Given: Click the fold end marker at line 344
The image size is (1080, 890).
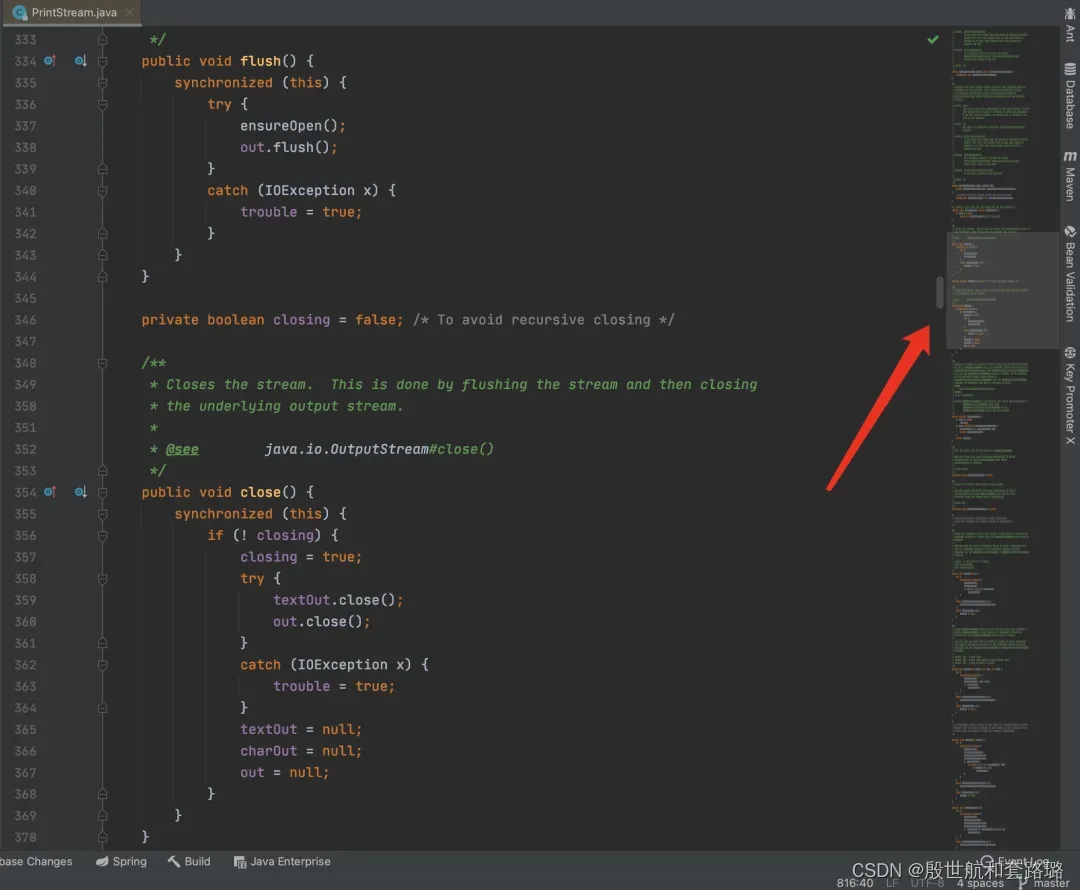Looking at the screenshot, I should point(103,277).
